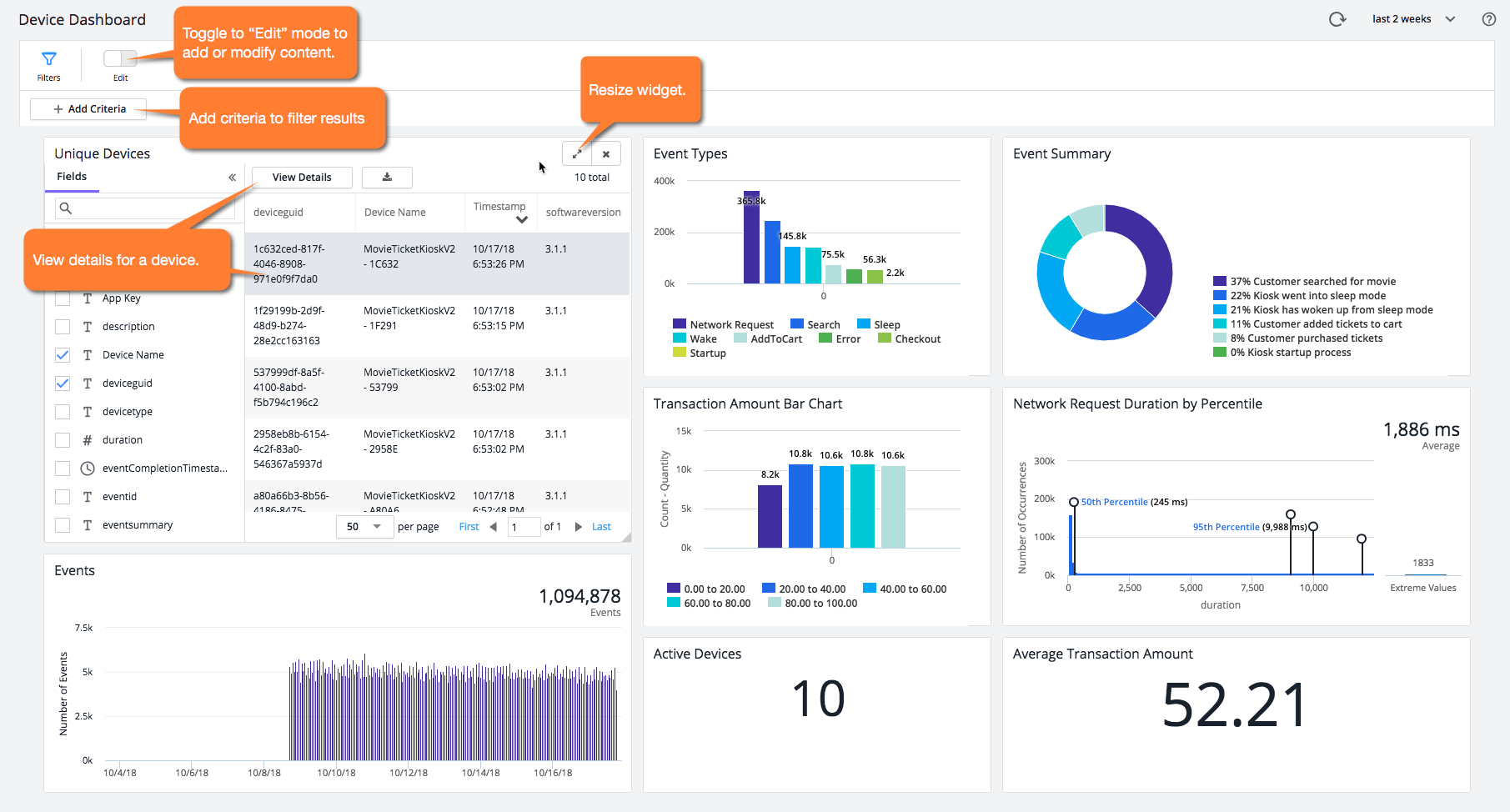The height and width of the screenshot is (812, 1510).
Task: Click the Add Criteria button
Action: pos(88,109)
